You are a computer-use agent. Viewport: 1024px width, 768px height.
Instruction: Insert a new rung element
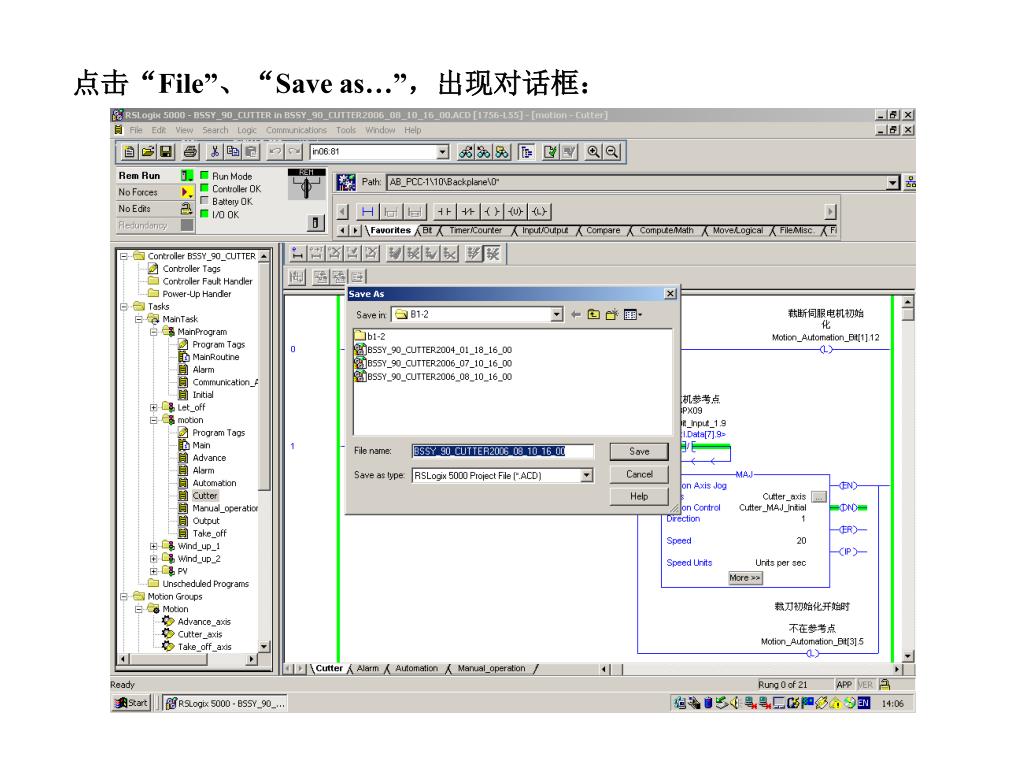[368, 212]
